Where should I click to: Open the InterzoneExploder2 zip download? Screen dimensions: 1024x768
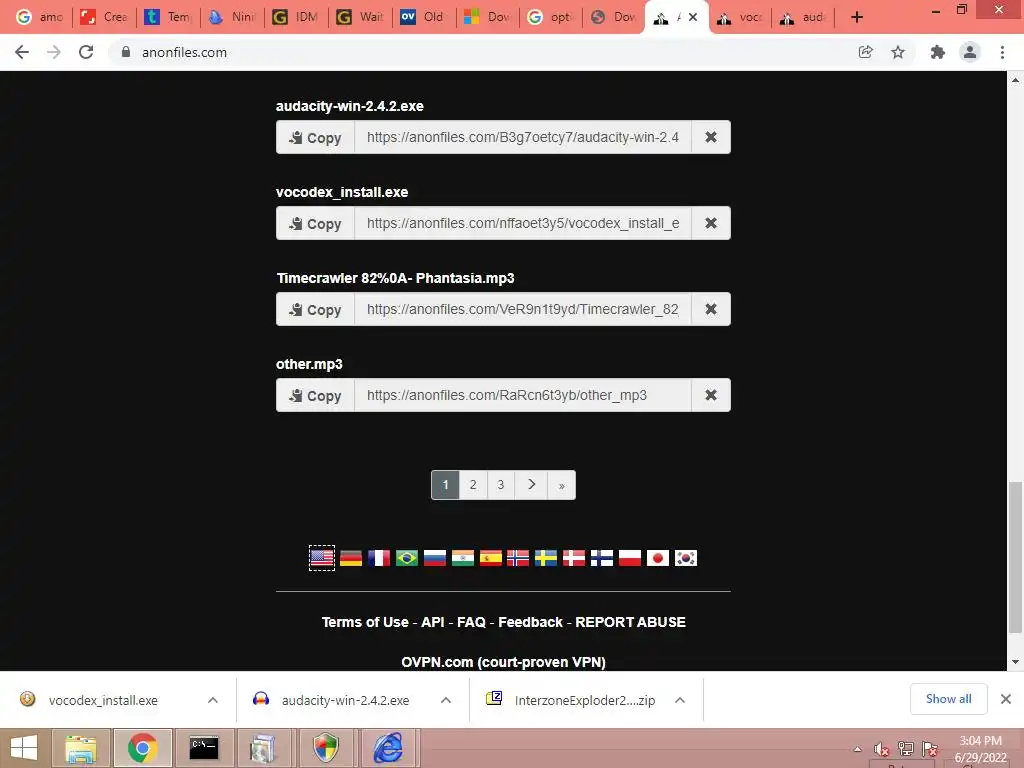[584, 700]
